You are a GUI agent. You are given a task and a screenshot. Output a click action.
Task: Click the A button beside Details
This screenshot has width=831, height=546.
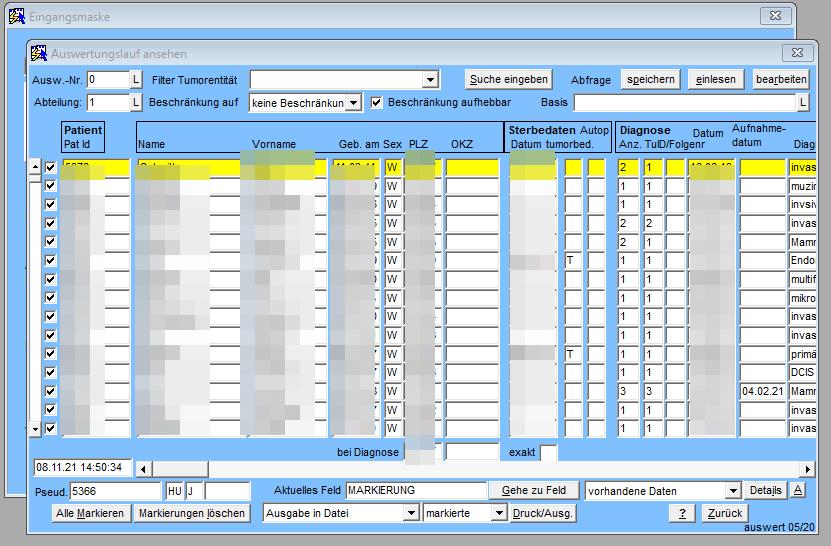(798, 490)
